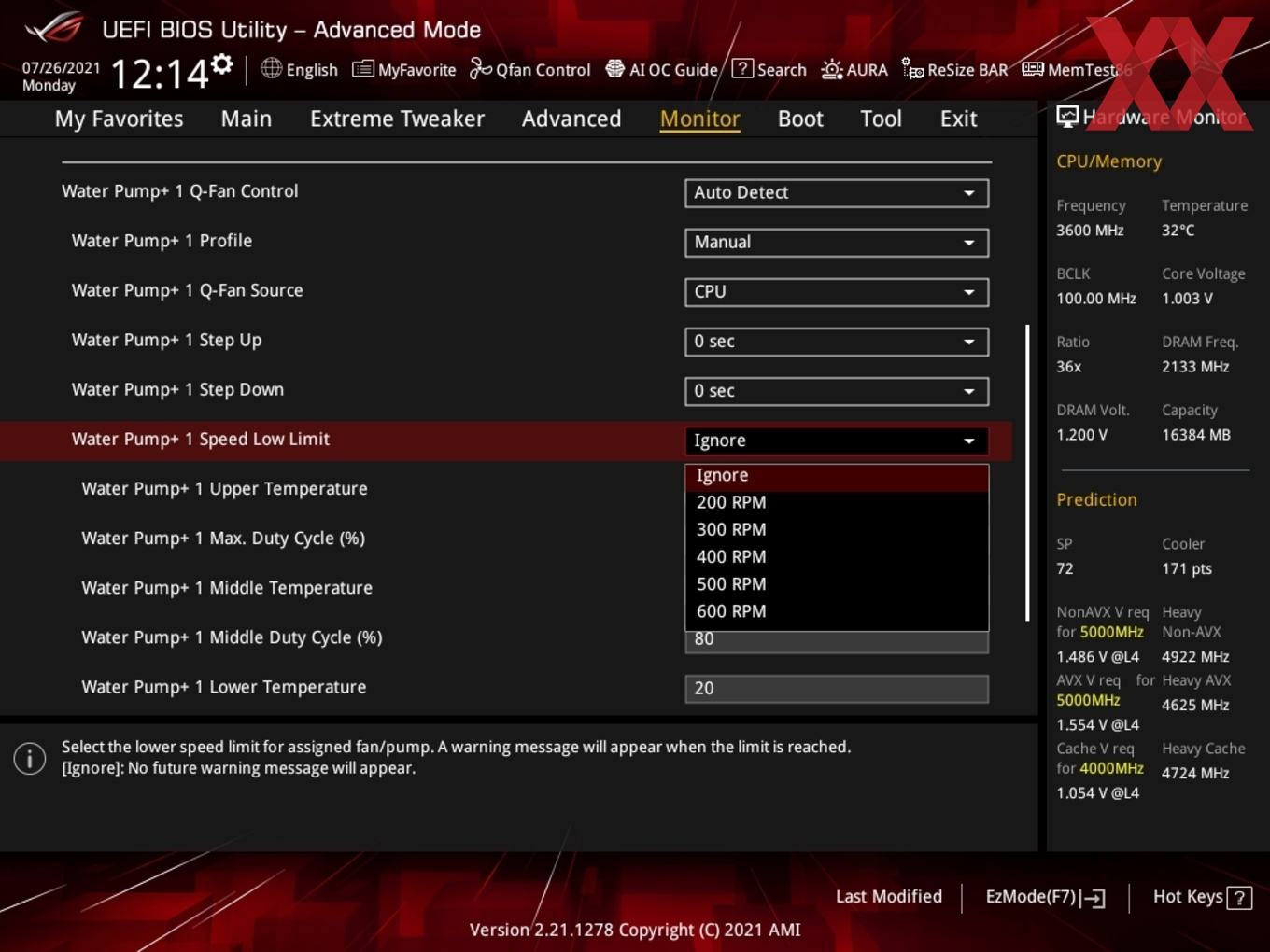
Task: Collapse Speed Low Limit dropdown showing Ignore
Action: pyautogui.click(x=837, y=440)
